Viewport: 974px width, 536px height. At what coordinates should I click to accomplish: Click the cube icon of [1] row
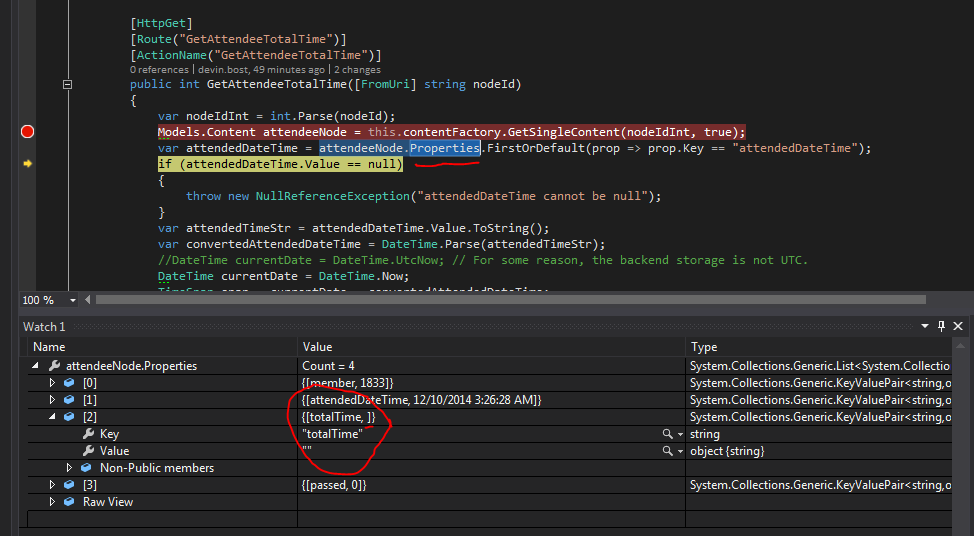click(69, 399)
